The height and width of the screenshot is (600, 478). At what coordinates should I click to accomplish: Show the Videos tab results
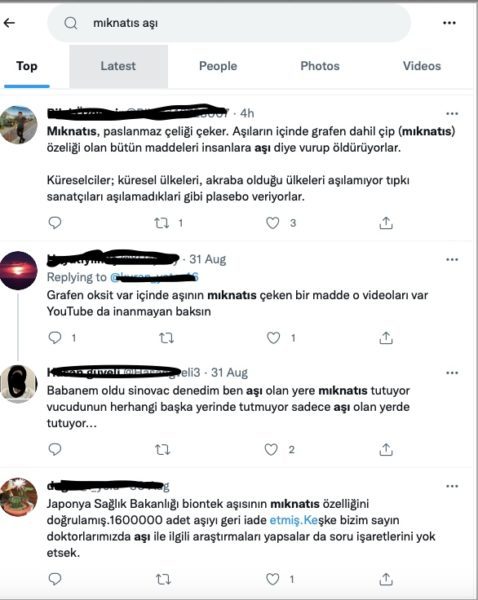pos(422,66)
